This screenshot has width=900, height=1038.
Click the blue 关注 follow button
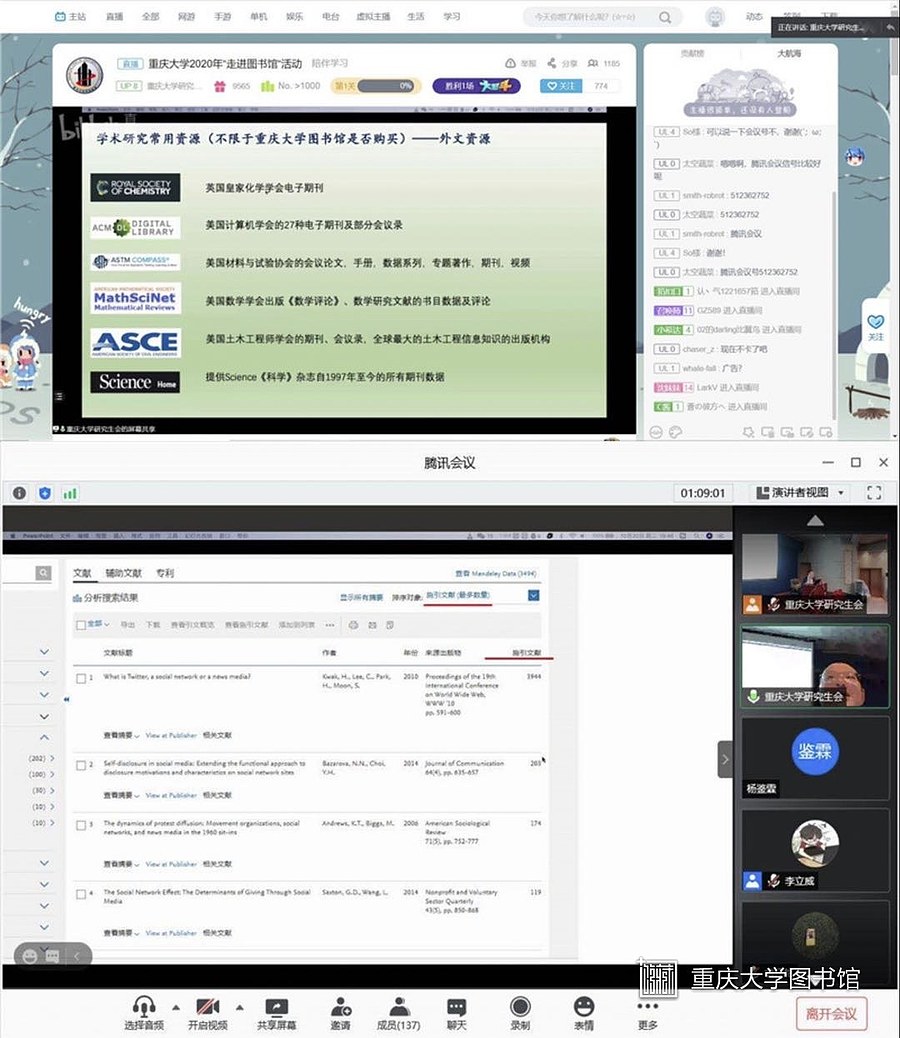[x=561, y=86]
